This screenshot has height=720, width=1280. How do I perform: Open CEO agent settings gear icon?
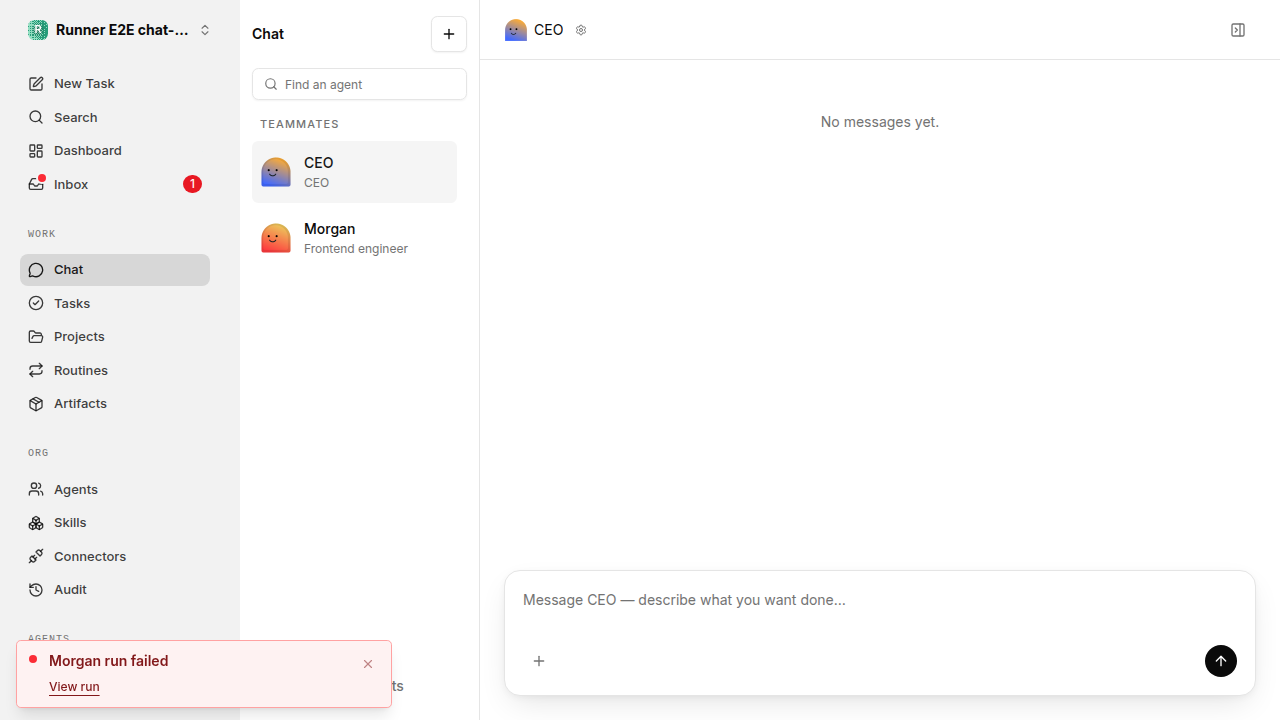coord(581,30)
